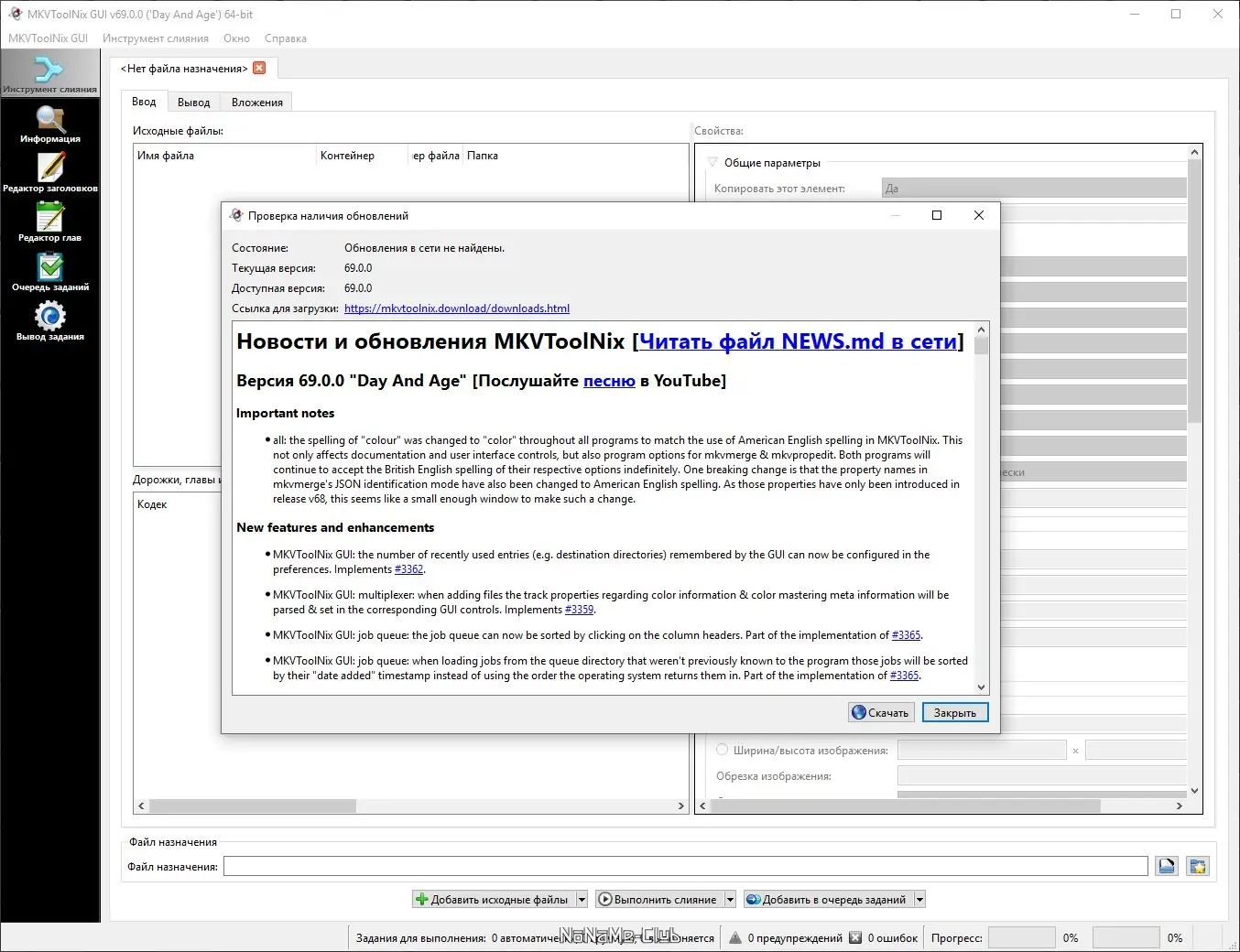The width and height of the screenshot is (1240, 952).
Task: Click the news panel scroll down arrow
Action: pyautogui.click(x=981, y=687)
